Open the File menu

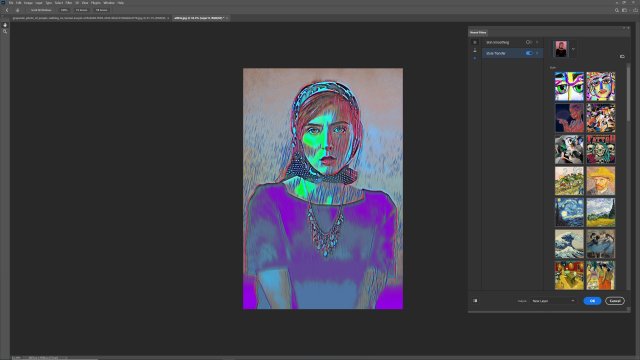tap(11, 3)
